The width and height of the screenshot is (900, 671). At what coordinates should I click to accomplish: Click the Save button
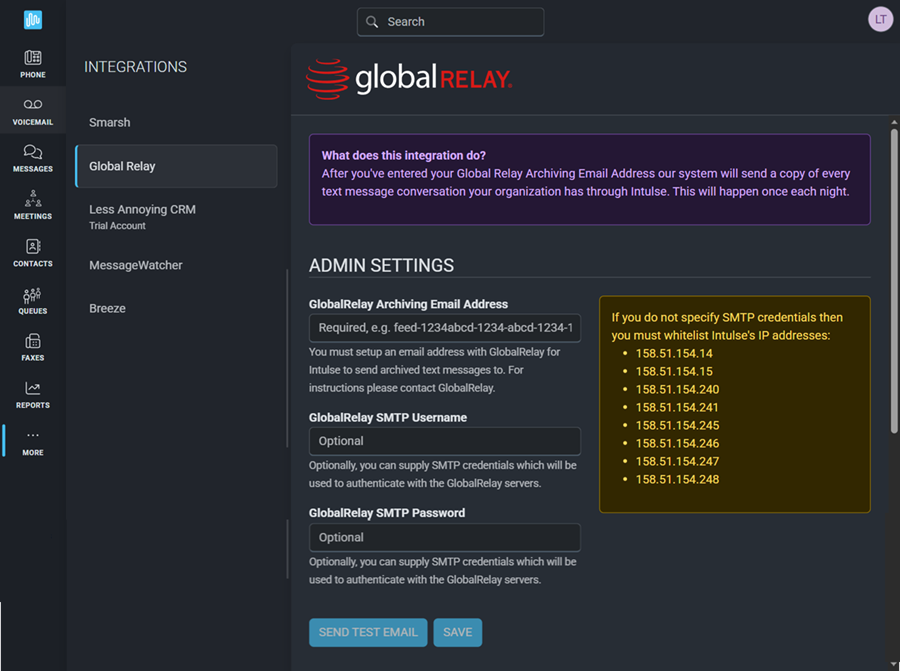coord(458,632)
